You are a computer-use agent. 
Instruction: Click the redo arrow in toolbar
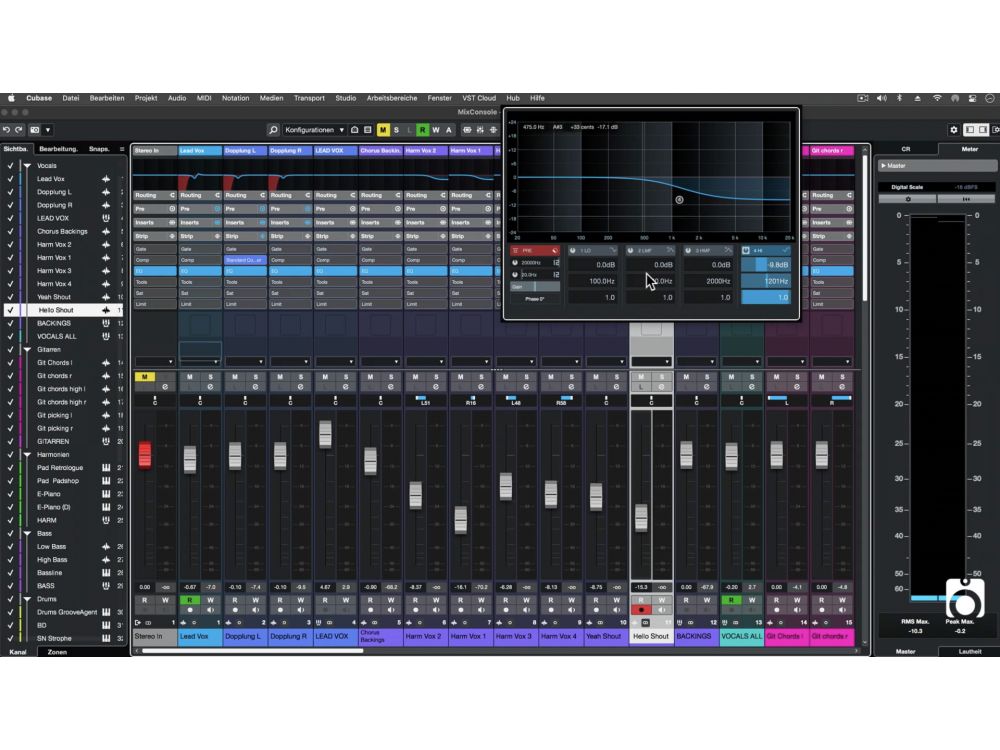[19, 130]
